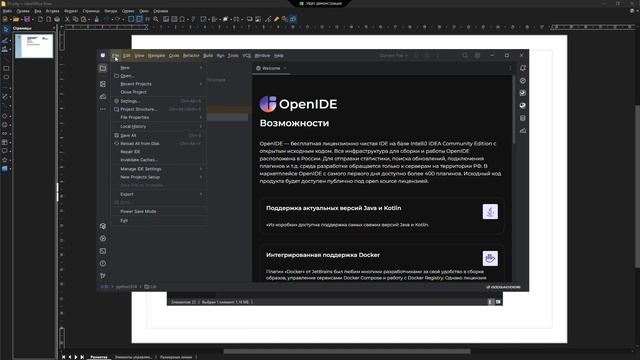Click the LibreOffice Zoom & Pan magnifier icon
This screenshot has width=640, height=360.
click(156, 19)
